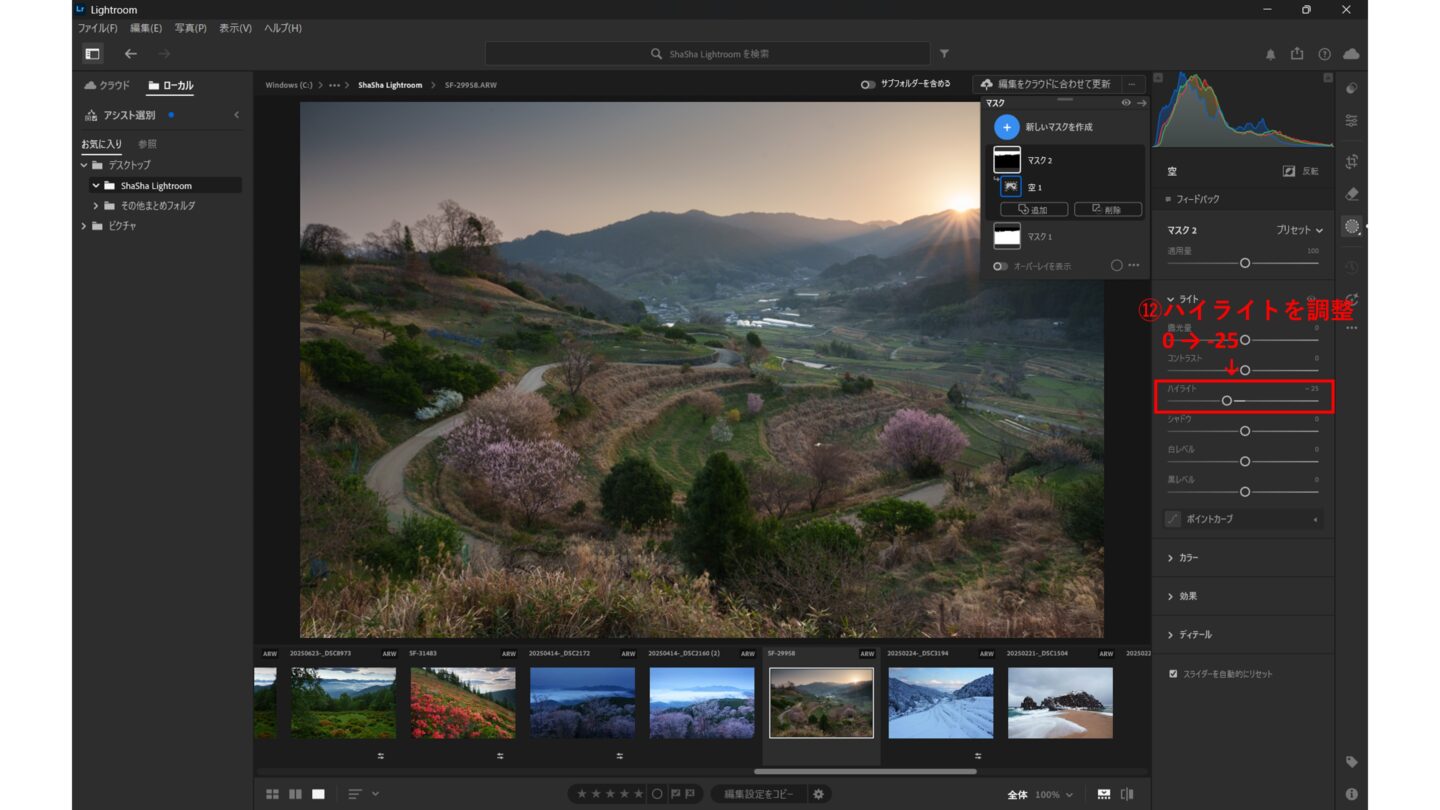Screen dimensions: 1440x810
Task: Toggle オーバーレイを表示 switch
Action: (x=1000, y=266)
